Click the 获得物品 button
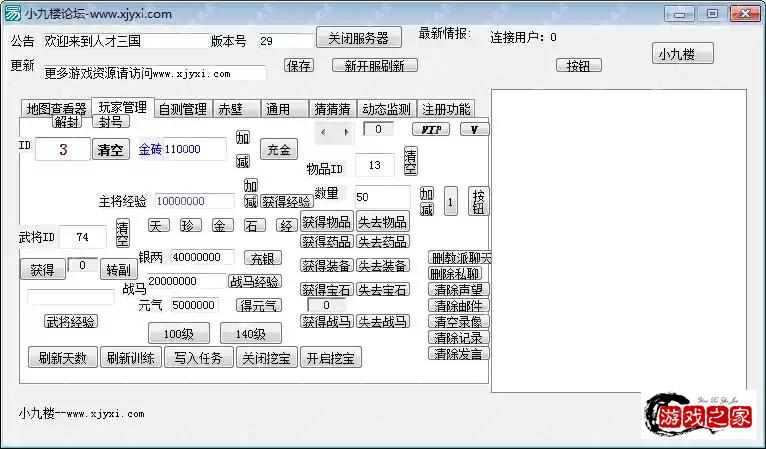The height and width of the screenshot is (449, 766). [327, 222]
